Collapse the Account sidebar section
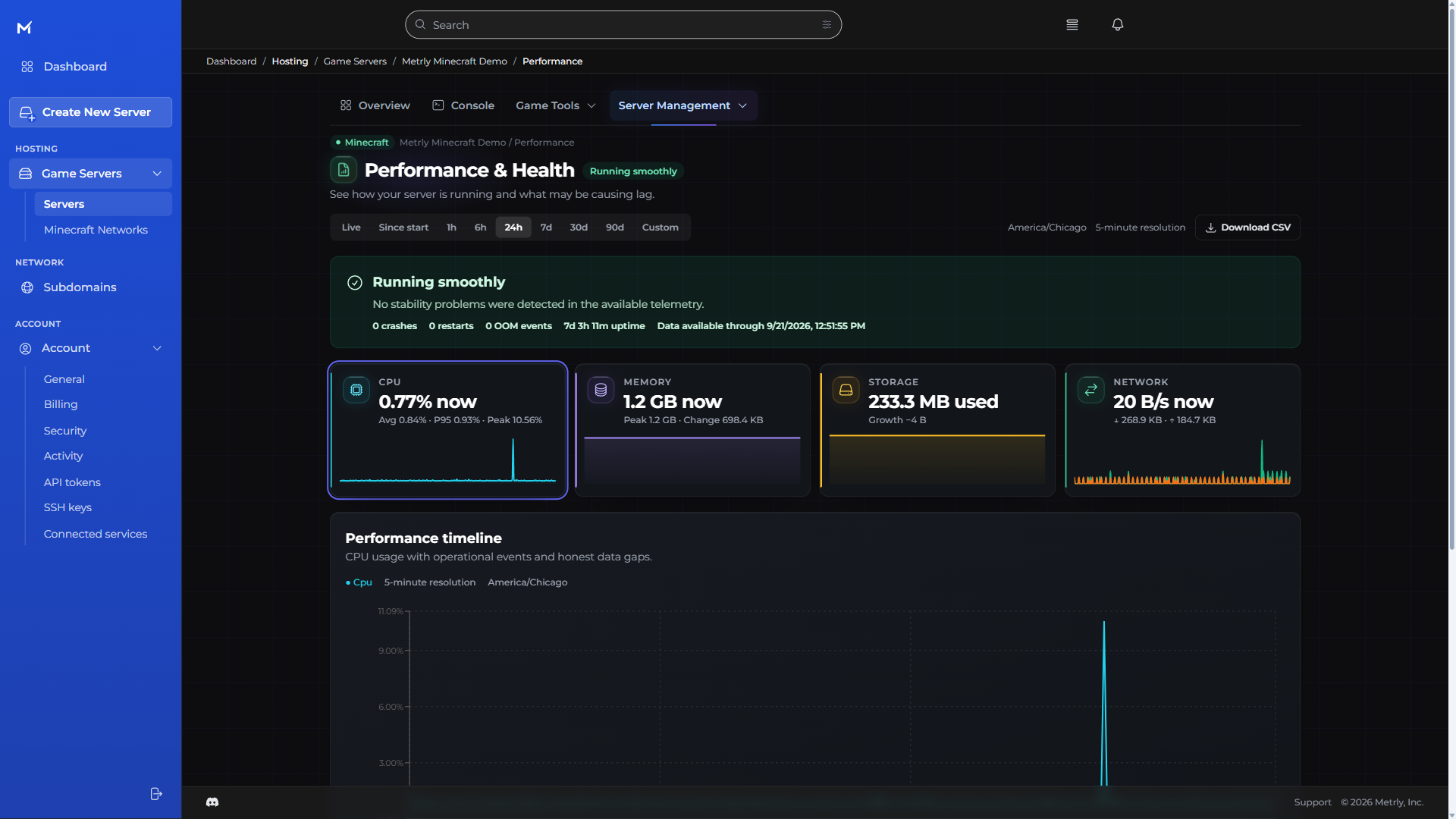1456x819 pixels. pyautogui.click(x=157, y=348)
